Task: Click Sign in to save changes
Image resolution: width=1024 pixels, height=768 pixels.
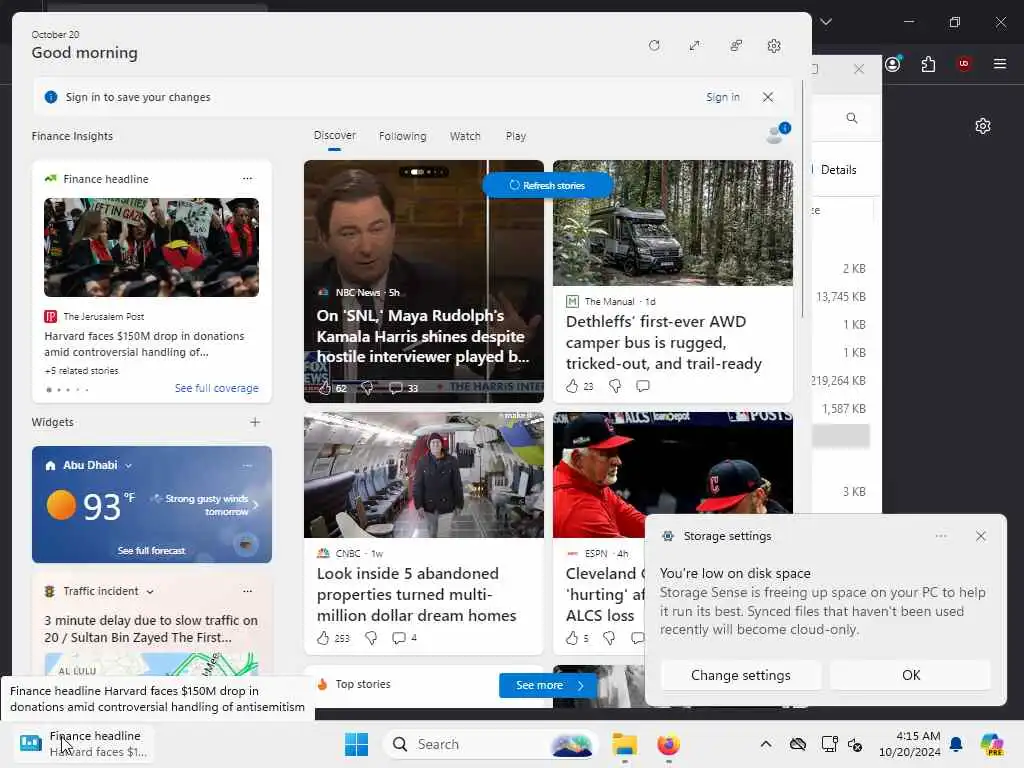Action: tap(722, 97)
